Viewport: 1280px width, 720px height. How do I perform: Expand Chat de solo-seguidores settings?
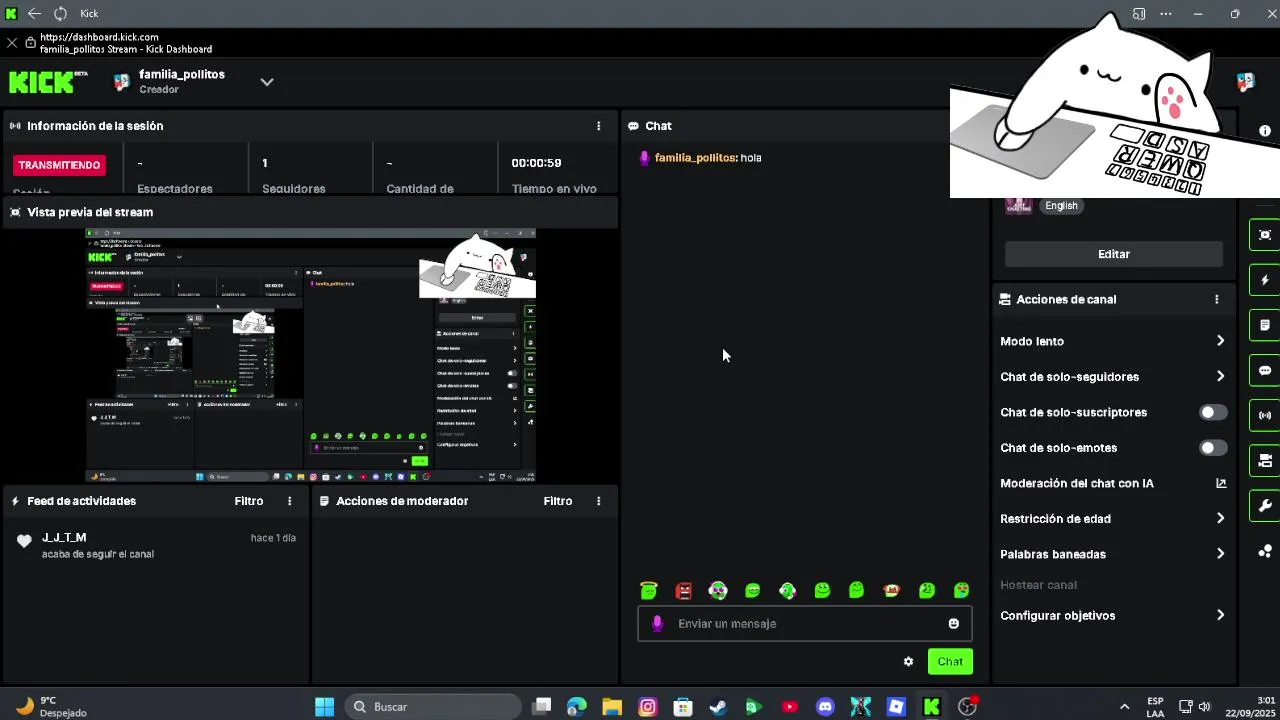1112,377
